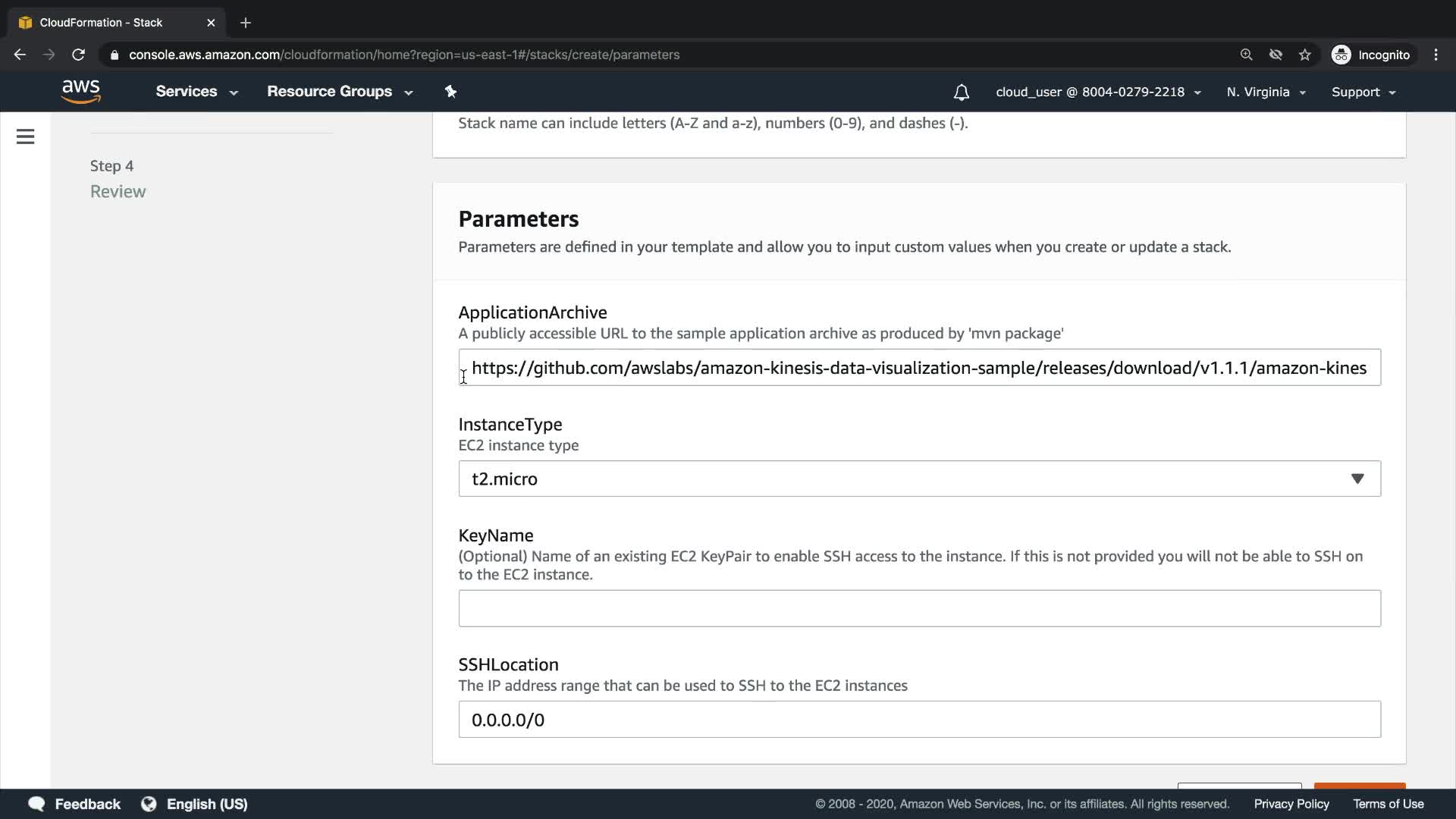Click the third-party cookies blocked eye icon
Viewport: 1456px width, 819px height.
(1276, 55)
